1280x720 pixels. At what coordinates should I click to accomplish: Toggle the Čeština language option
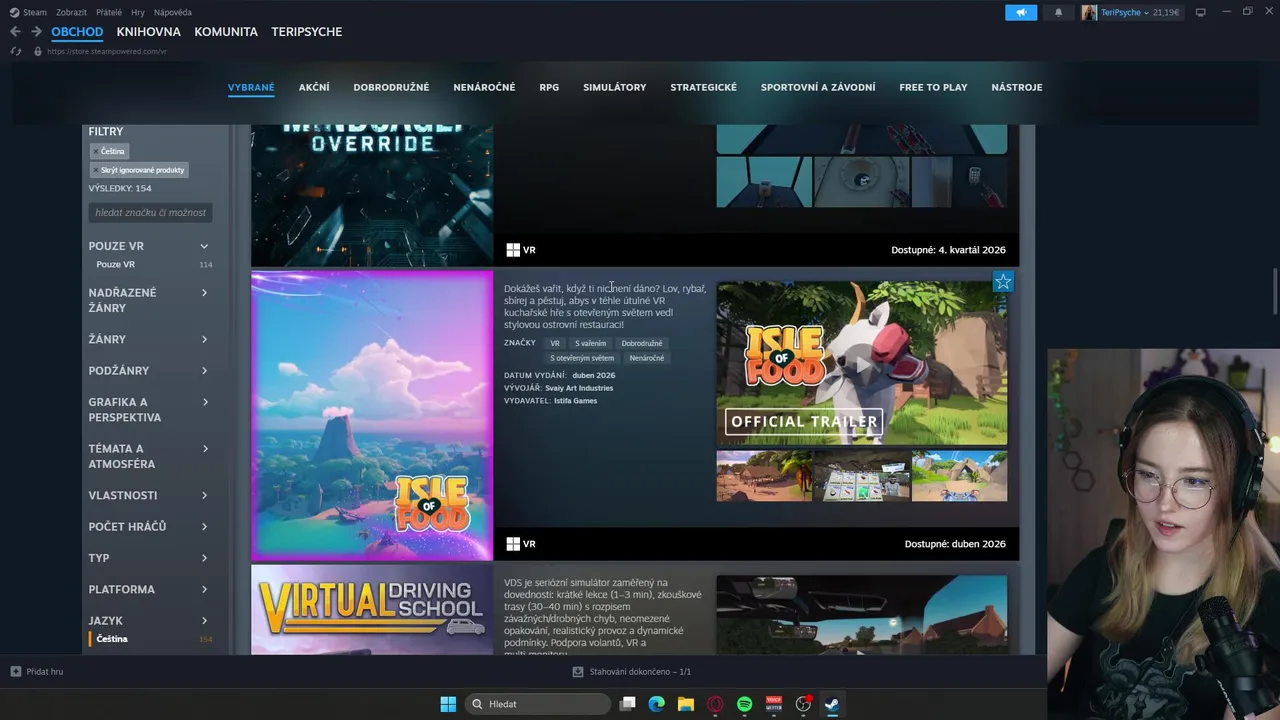pos(150,639)
